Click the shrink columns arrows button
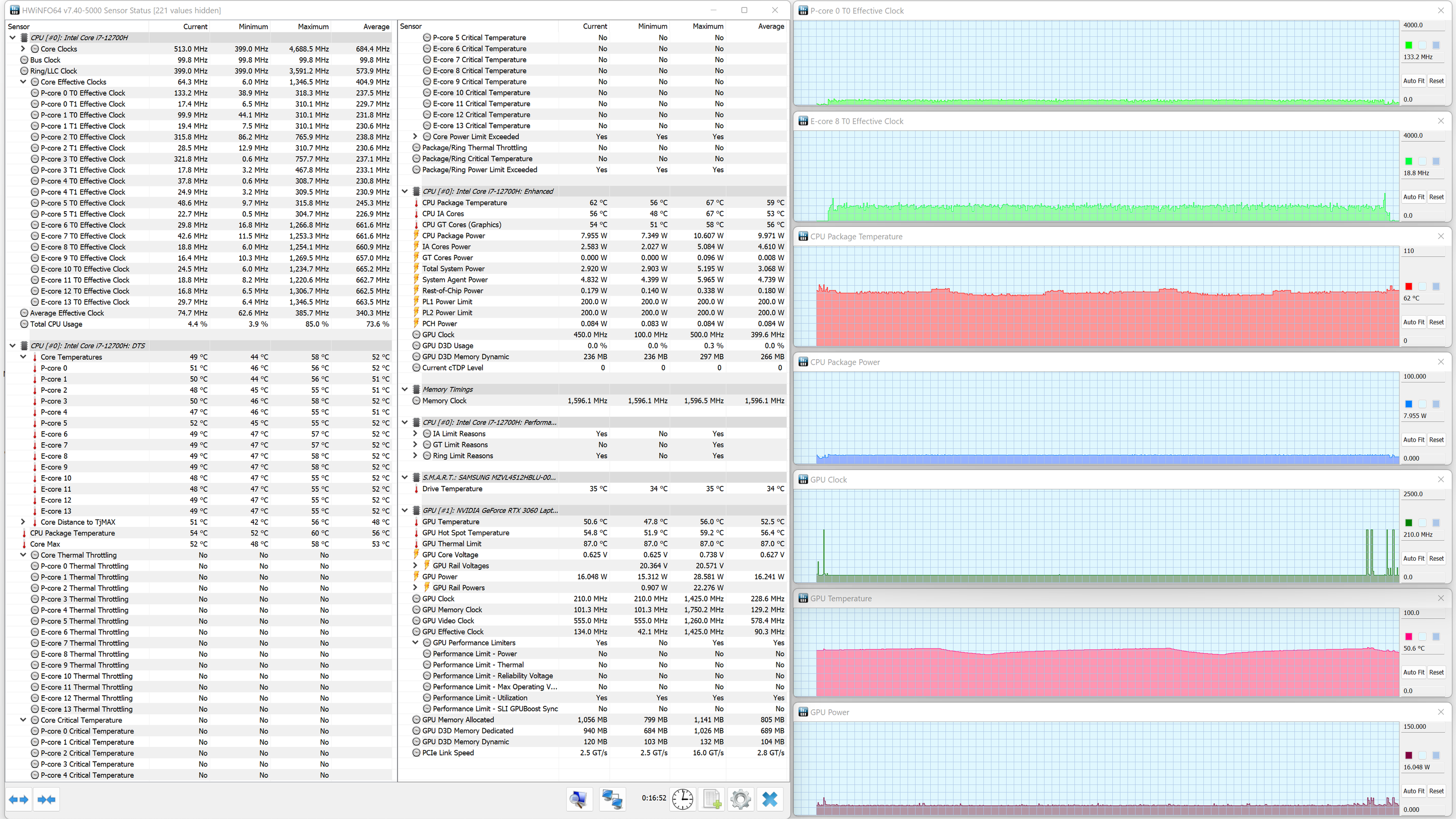Image resolution: width=1456 pixels, height=819 pixels. [x=46, y=799]
